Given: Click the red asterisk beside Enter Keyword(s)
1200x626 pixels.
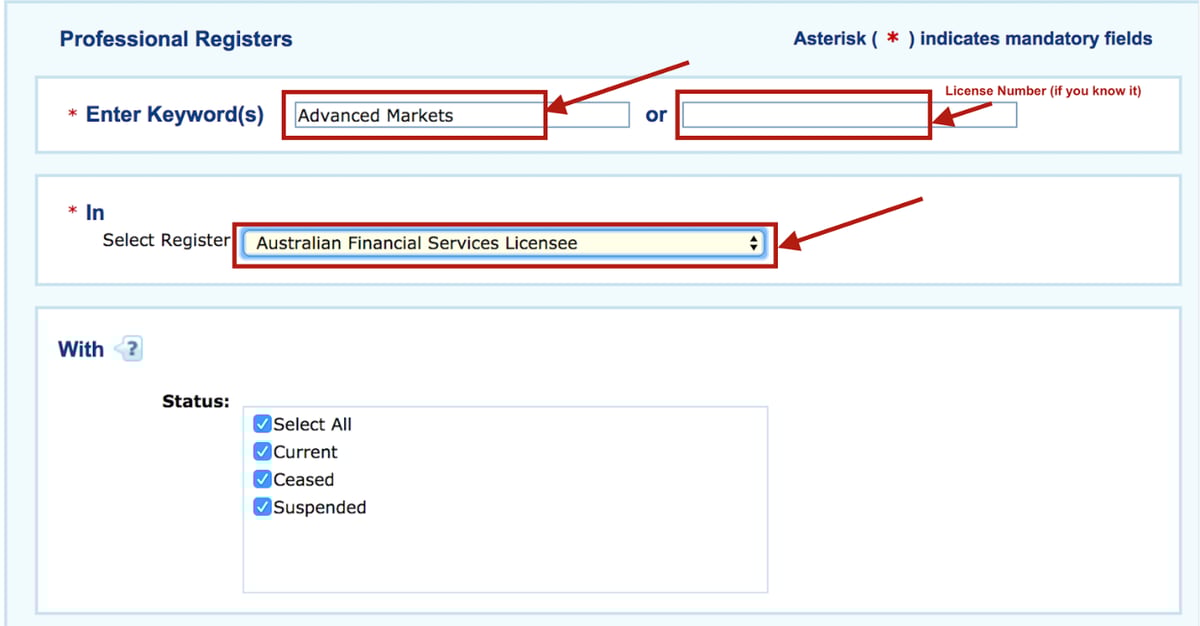Looking at the screenshot, I should (71, 113).
